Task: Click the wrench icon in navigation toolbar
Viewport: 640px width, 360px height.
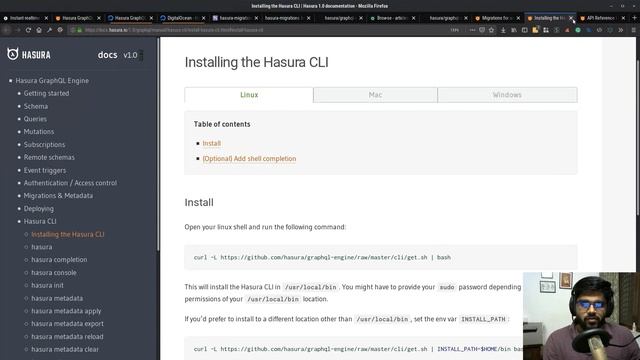Action: 49,30
